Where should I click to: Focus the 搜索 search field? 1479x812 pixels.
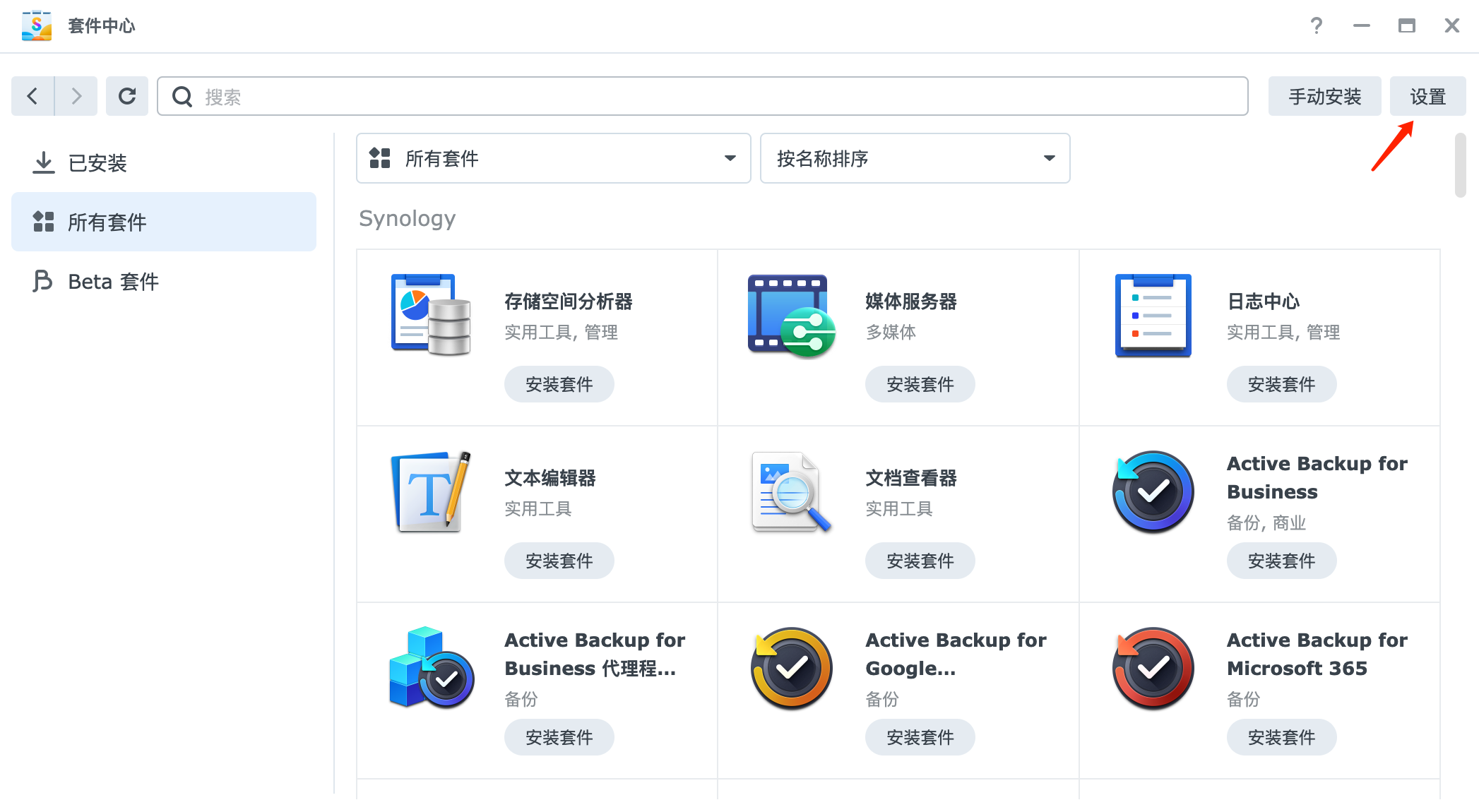pos(703,96)
